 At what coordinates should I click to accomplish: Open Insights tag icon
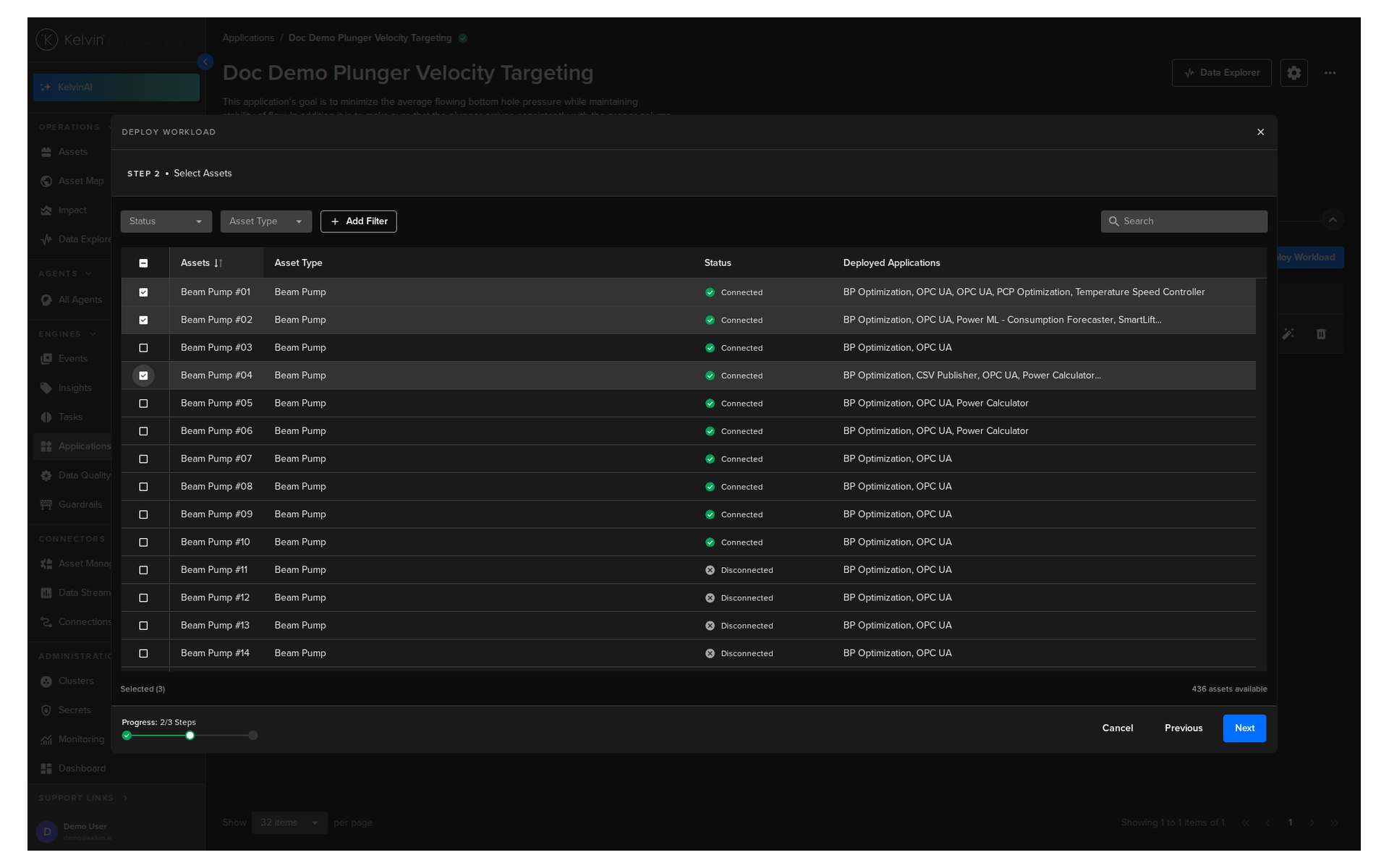click(46, 388)
